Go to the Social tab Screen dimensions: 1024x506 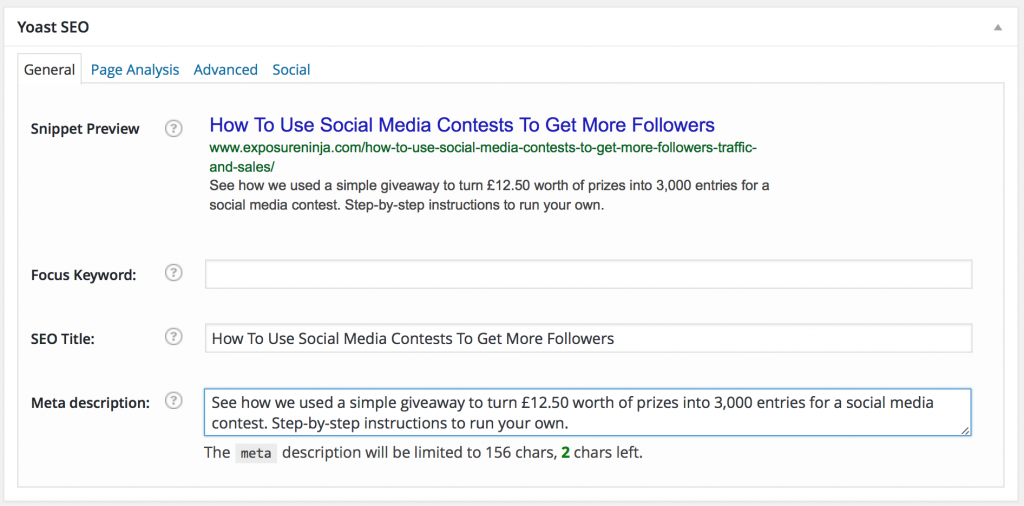pos(291,70)
